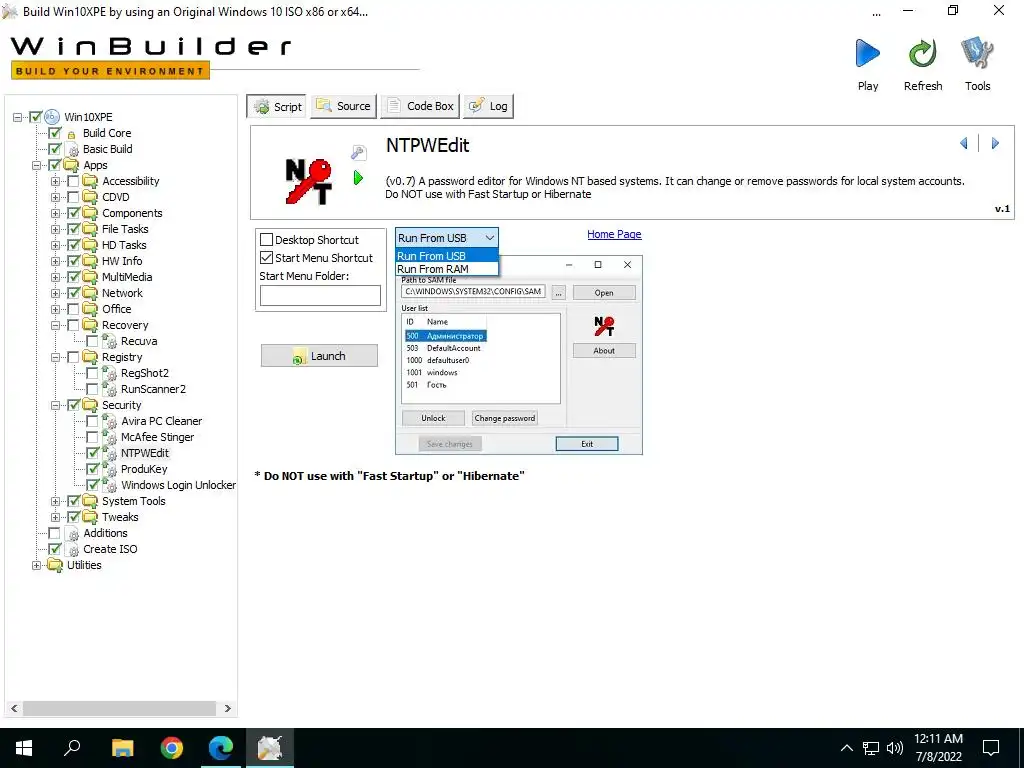The image size is (1024, 768).
Task: Expand the Accessibility folder
Action: pos(55,182)
